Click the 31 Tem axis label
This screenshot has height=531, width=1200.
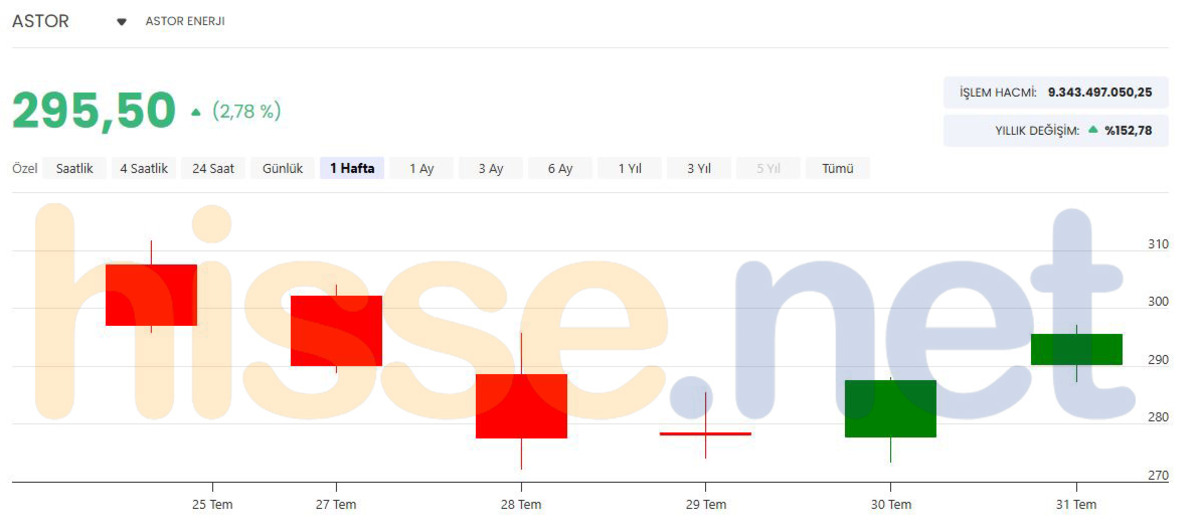pyautogui.click(x=1076, y=505)
